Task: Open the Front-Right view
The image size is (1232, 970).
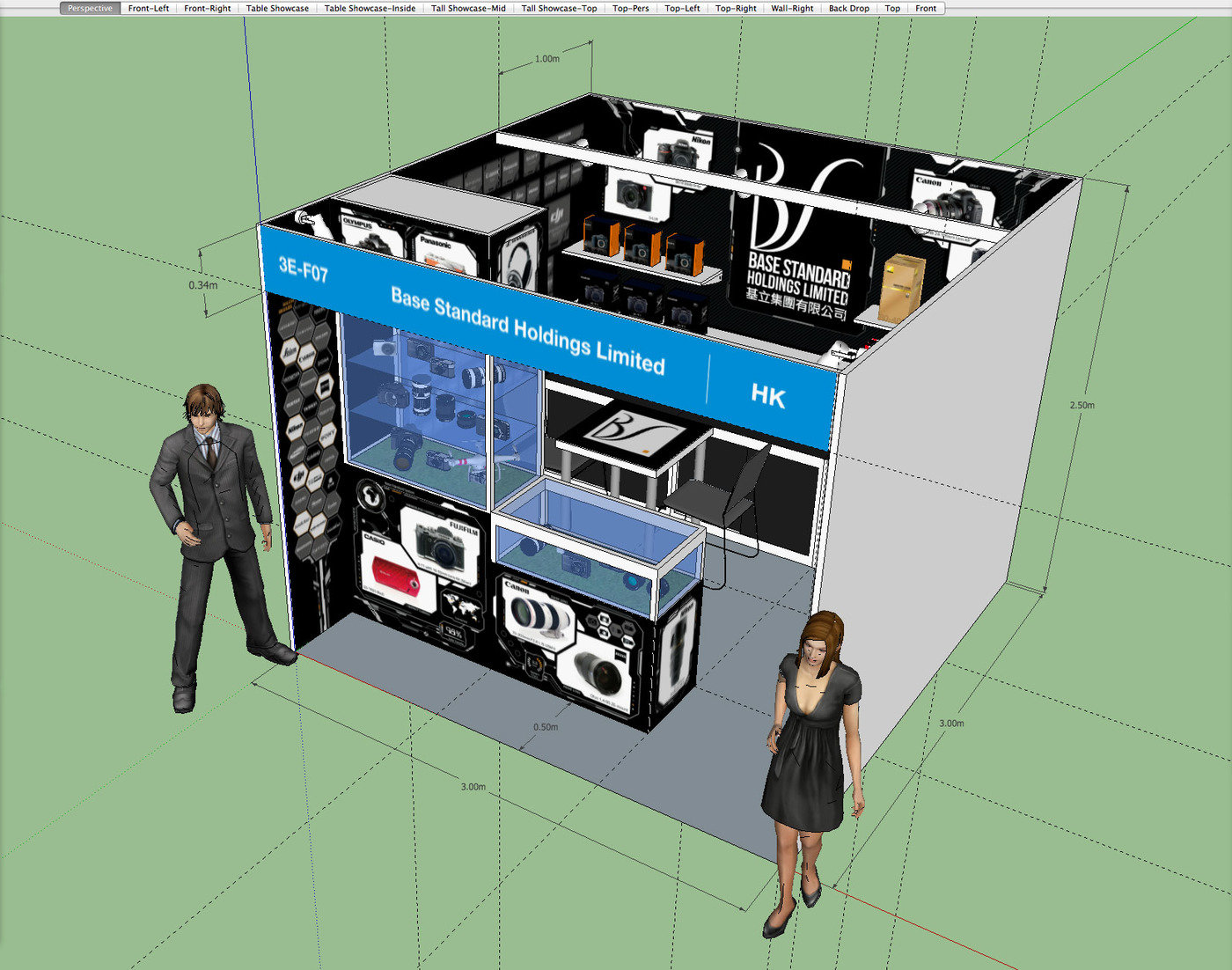Action: point(207,8)
